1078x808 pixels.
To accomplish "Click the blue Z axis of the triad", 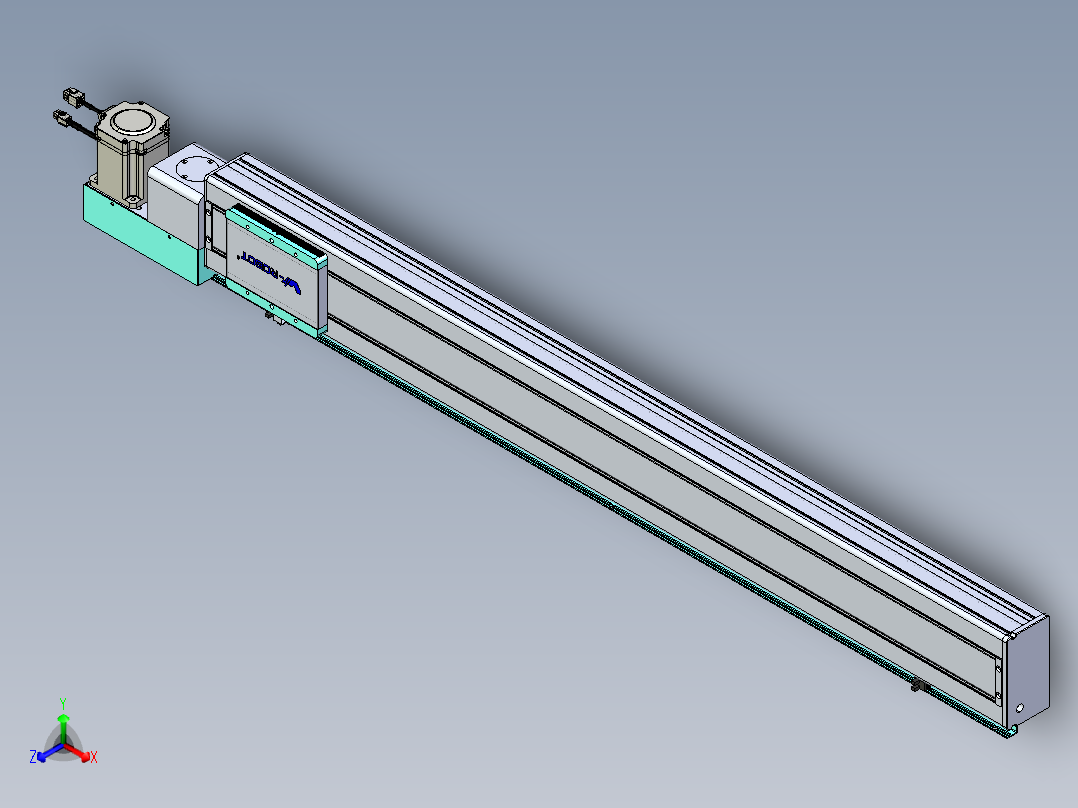I will [x=47, y=753].
